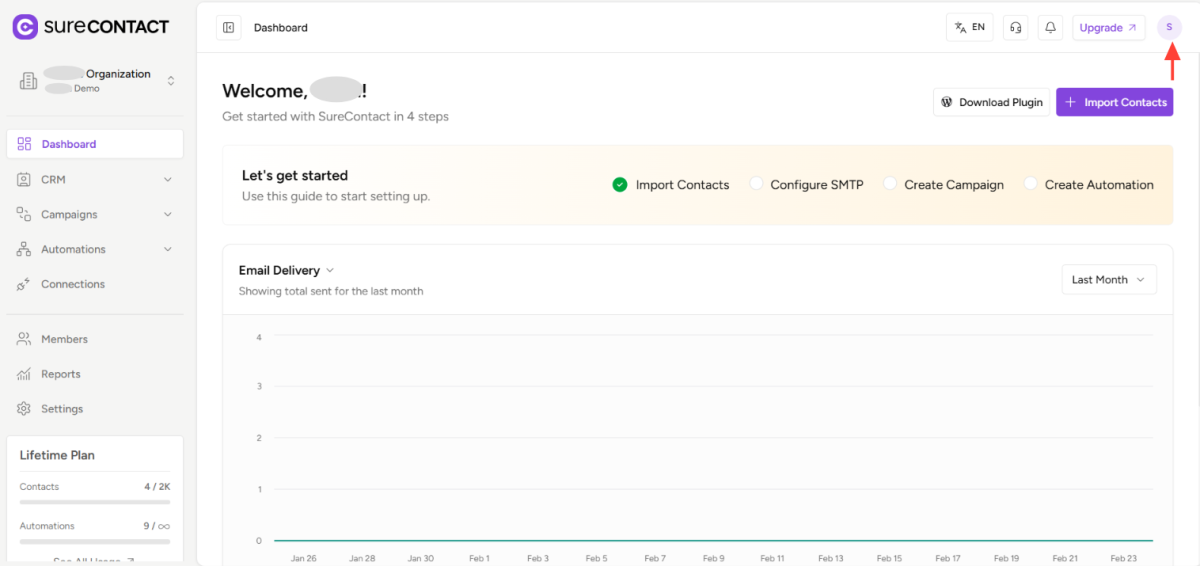This screenshot has width=1200, height=566.
Task: Go to Members in the sidebar
Action: [x=64, y=339]
